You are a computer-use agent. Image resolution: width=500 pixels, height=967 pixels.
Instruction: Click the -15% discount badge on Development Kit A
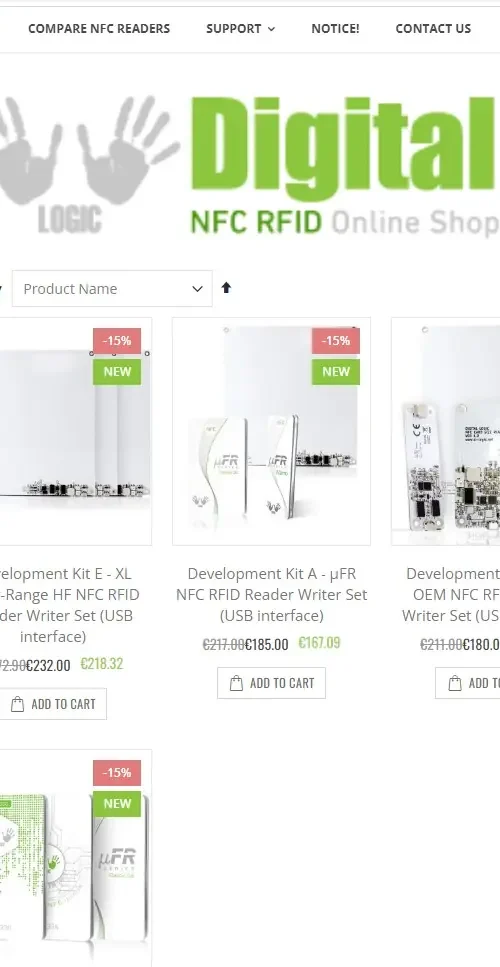335,340
